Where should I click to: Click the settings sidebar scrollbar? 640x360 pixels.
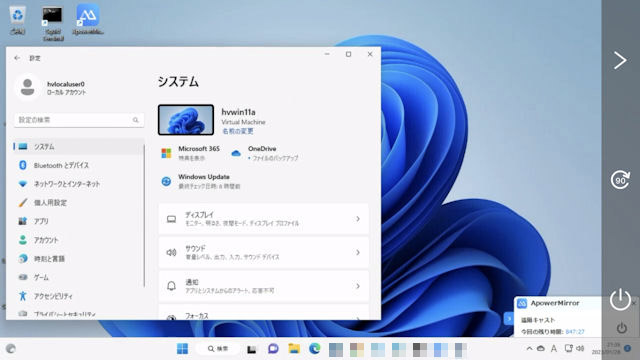(x=144, y=216)
